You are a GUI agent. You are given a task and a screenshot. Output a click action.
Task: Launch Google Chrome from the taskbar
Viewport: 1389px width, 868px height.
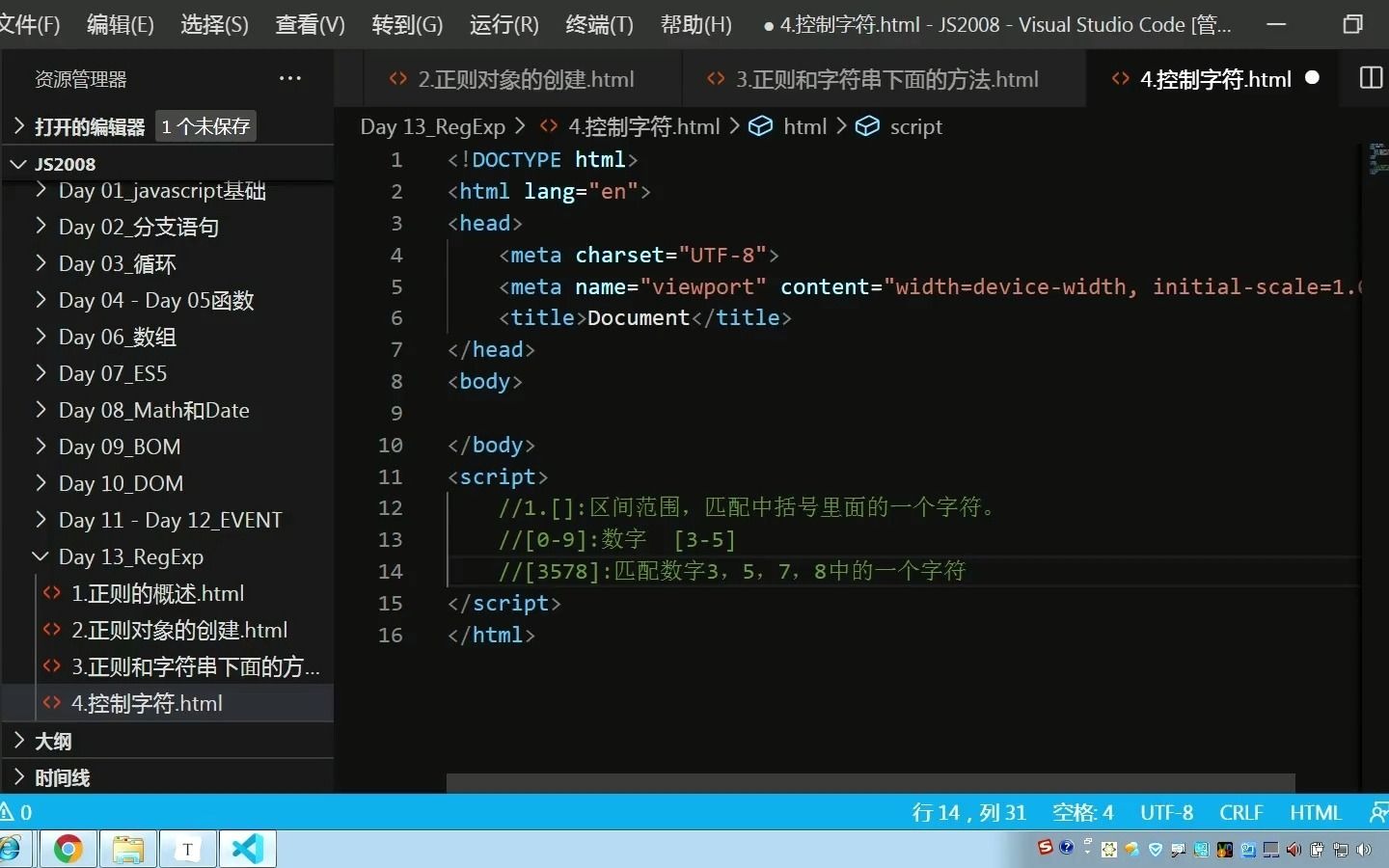tap(68, 849)
